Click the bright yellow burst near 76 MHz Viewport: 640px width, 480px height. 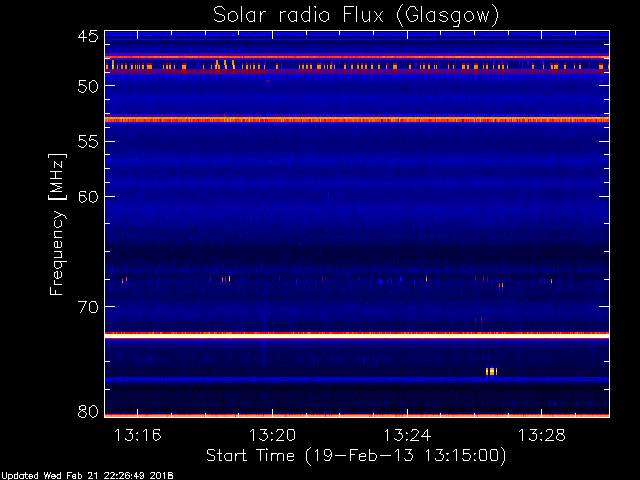coord(491,371)
